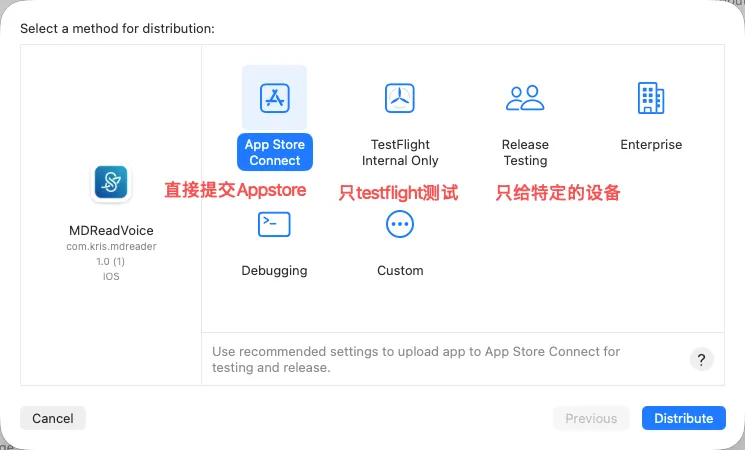745x450 pixels.
Task: Click the MDReadVoice app name
Action: [x=111, y=230]
